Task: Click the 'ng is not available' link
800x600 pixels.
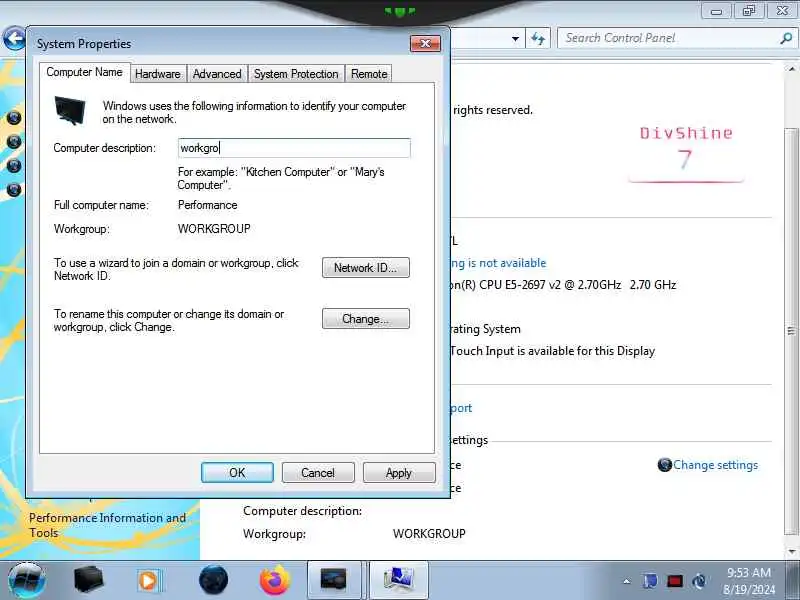Action: [x=498, y=263]
